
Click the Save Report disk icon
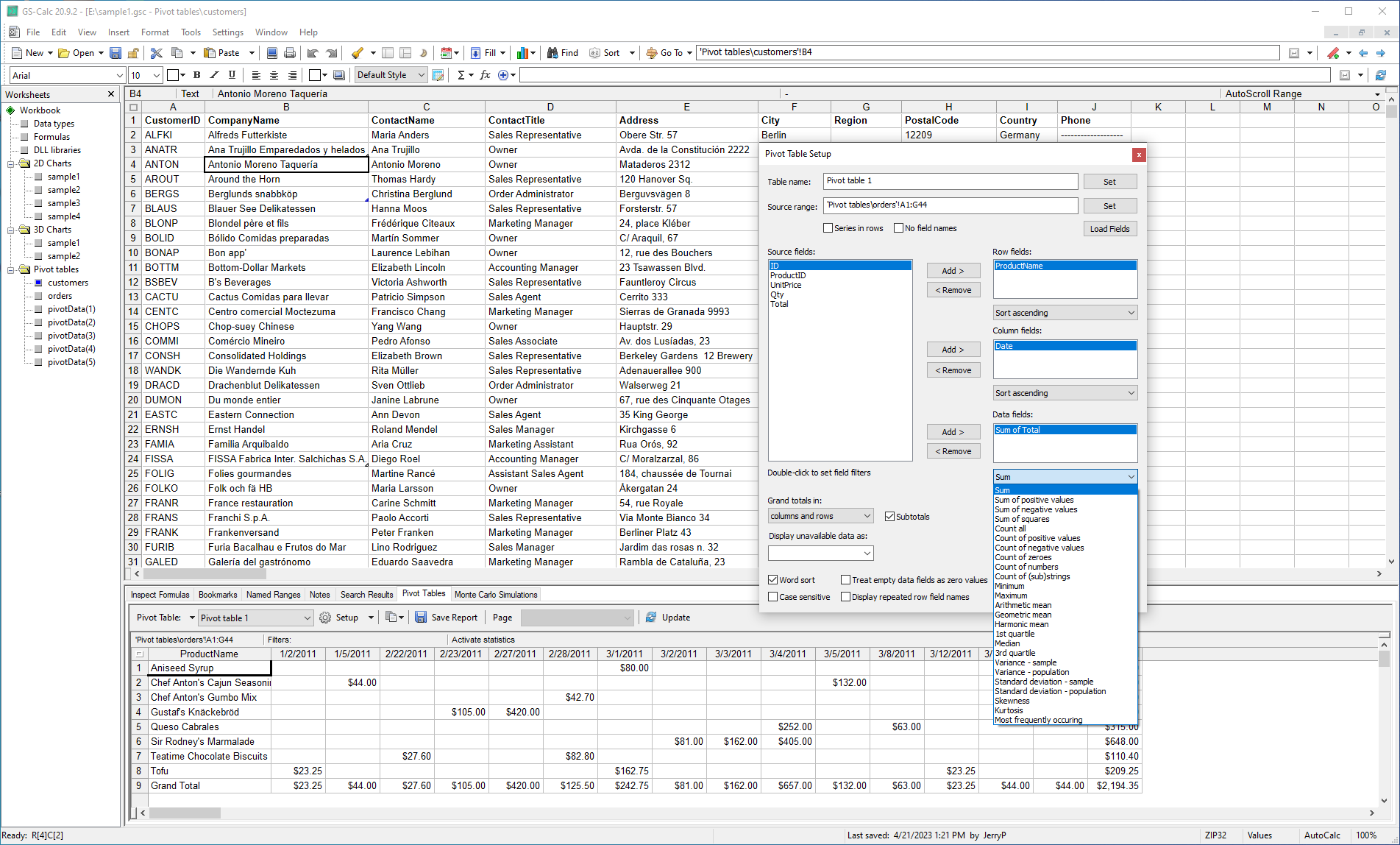pos(421,618)
